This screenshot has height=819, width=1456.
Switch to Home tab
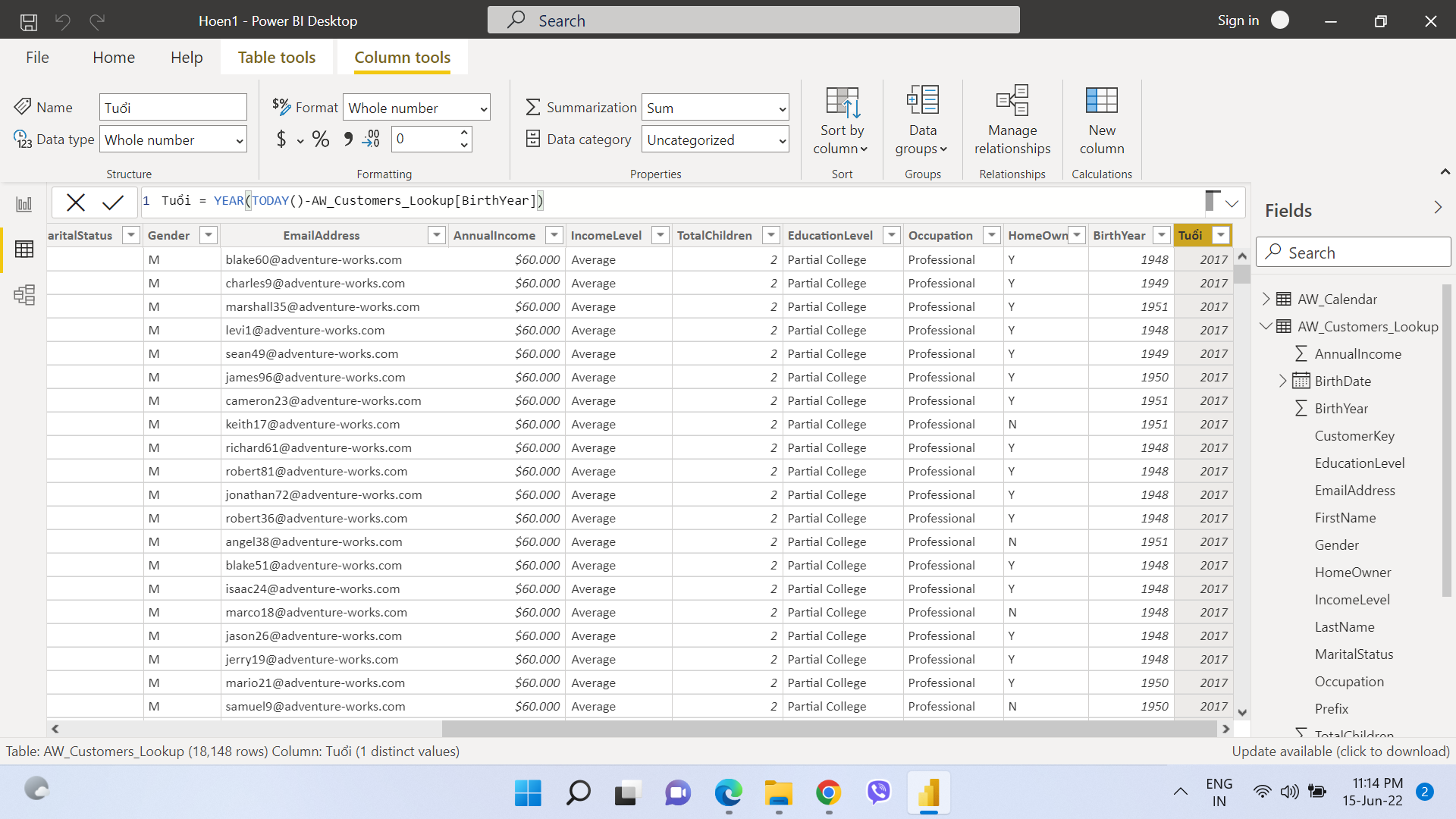tap(114, 58)
